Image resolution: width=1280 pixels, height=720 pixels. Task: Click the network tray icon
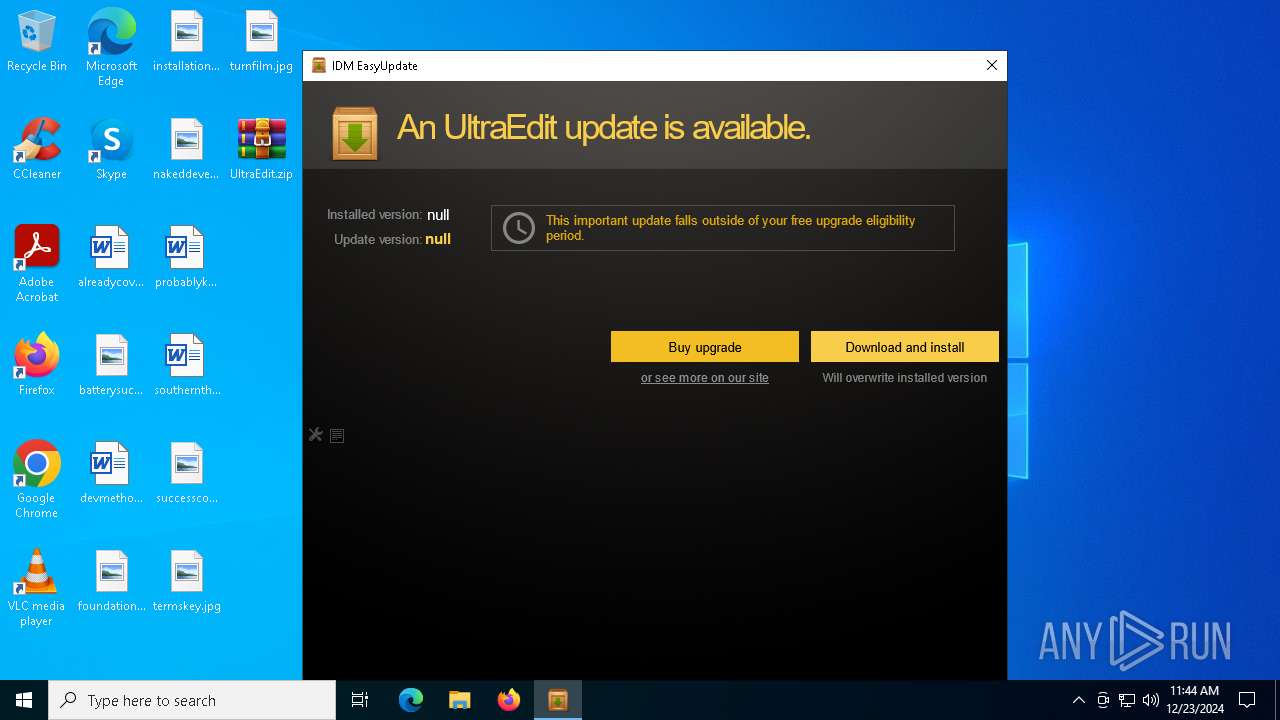(1127, 700)
